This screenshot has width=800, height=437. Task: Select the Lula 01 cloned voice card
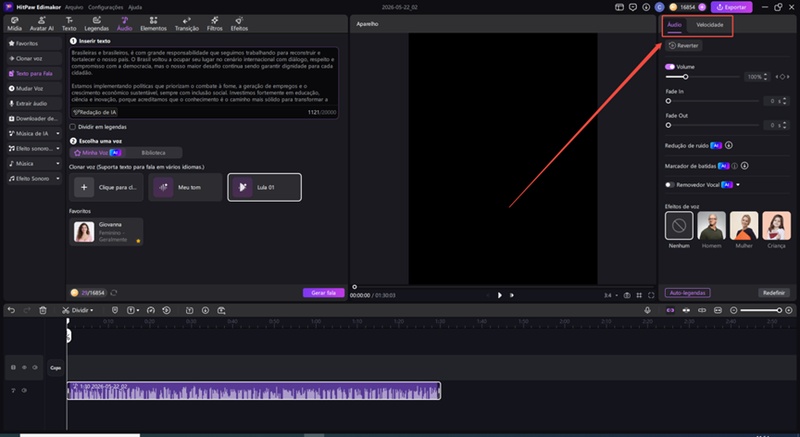click(264, 187)
